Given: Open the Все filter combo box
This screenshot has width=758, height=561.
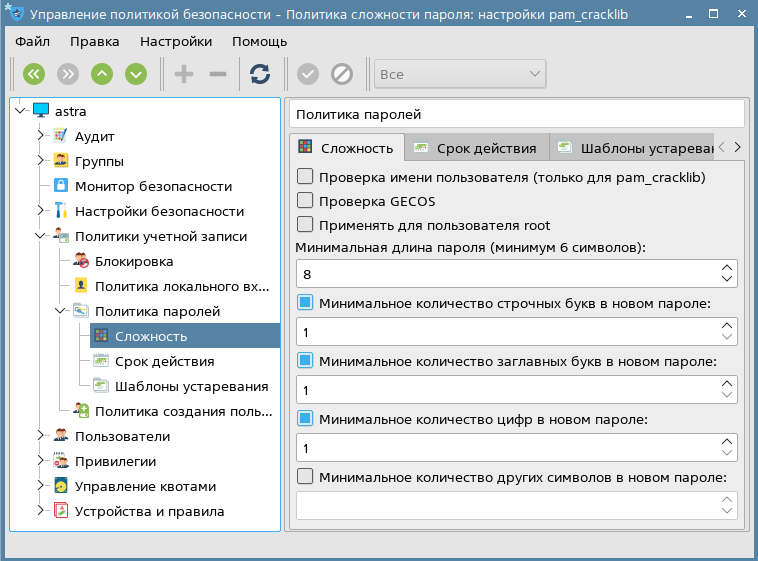Looking at the screenshot, I should pyautogui.click(x=460, y=74).
